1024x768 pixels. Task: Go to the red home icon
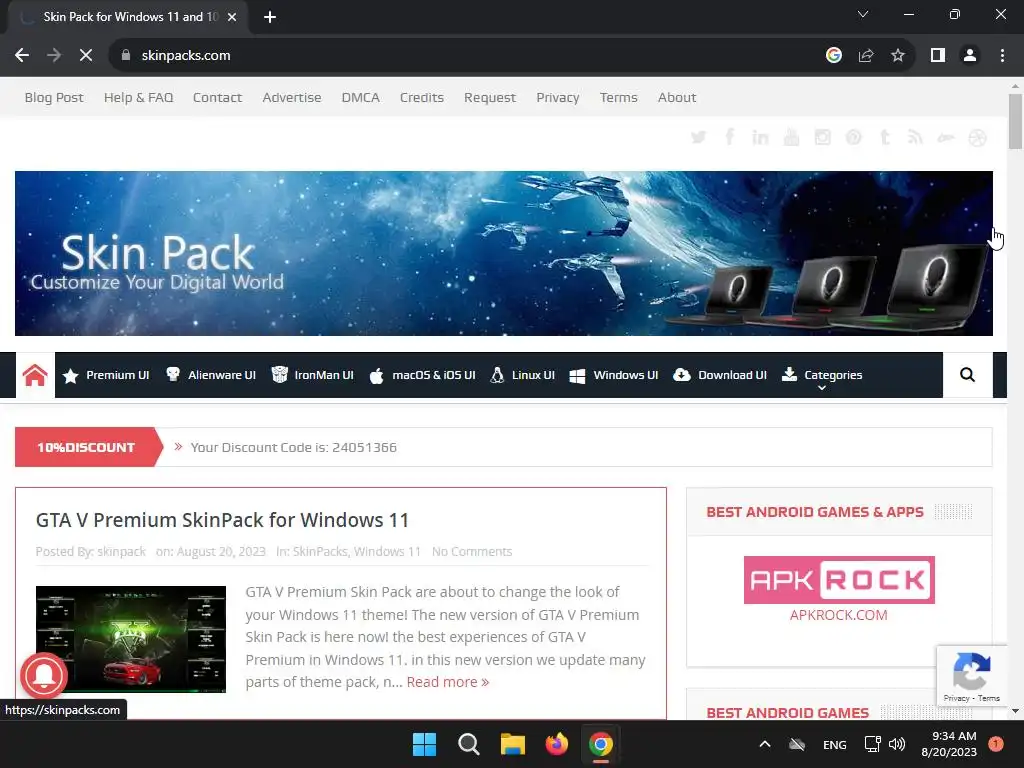coord(35,375)
